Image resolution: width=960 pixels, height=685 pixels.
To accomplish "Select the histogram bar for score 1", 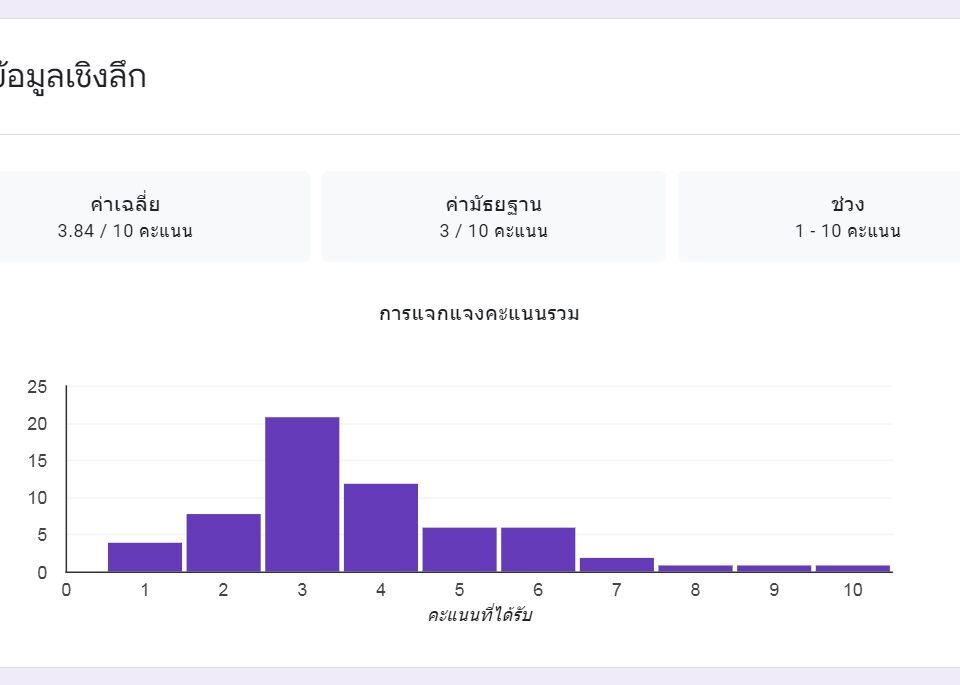I will point(145,557).
